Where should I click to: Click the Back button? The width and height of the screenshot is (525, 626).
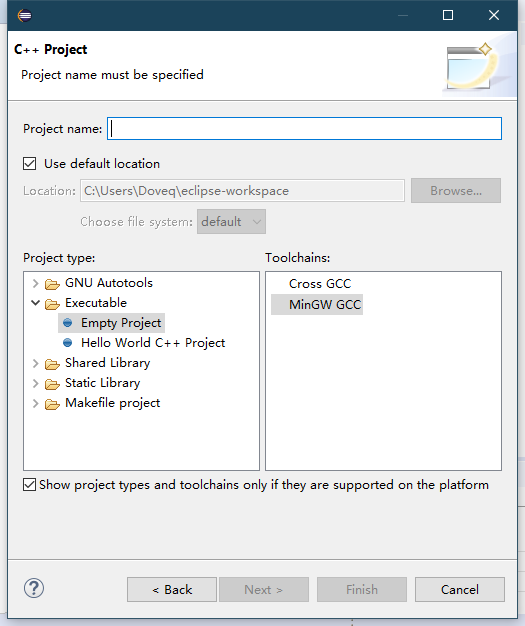(172, 589)
